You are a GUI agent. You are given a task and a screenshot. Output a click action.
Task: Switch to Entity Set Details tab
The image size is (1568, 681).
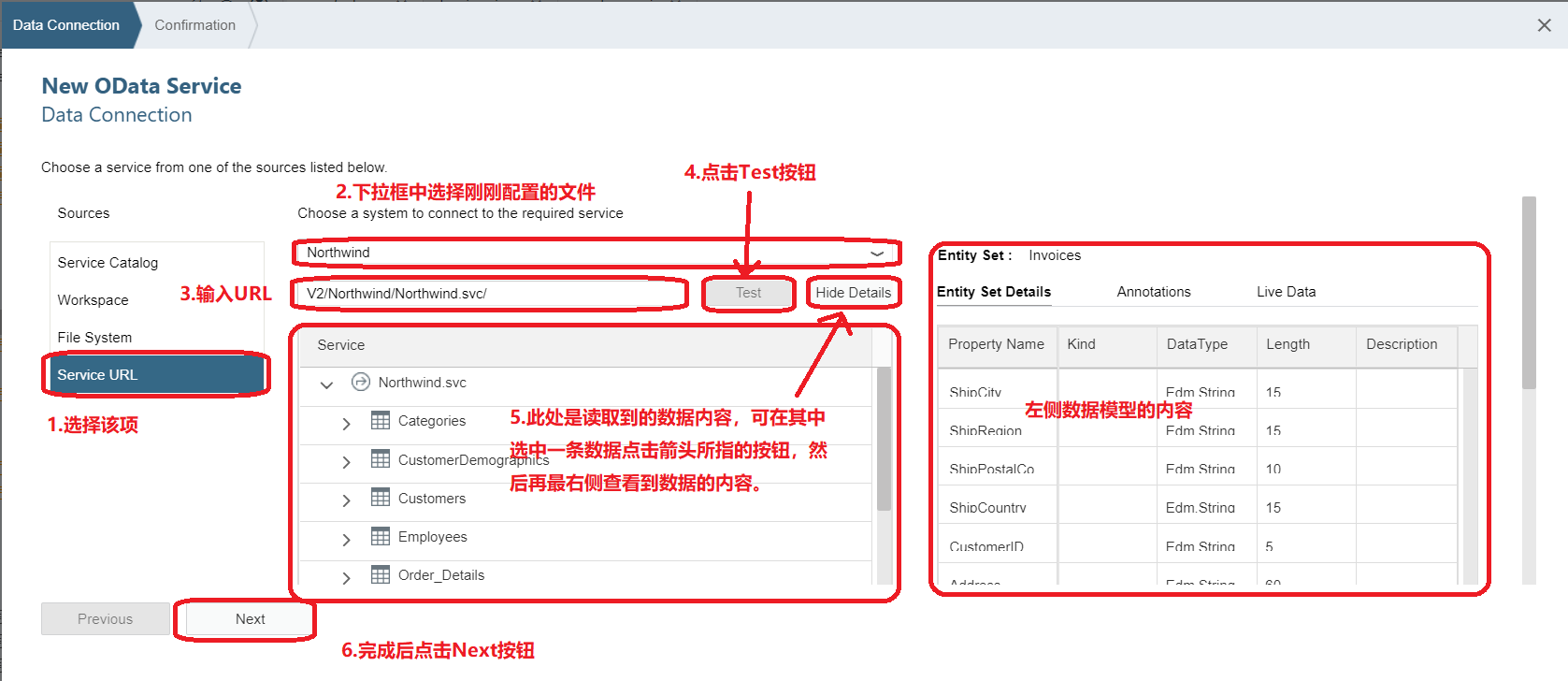[x=994, y=292]
